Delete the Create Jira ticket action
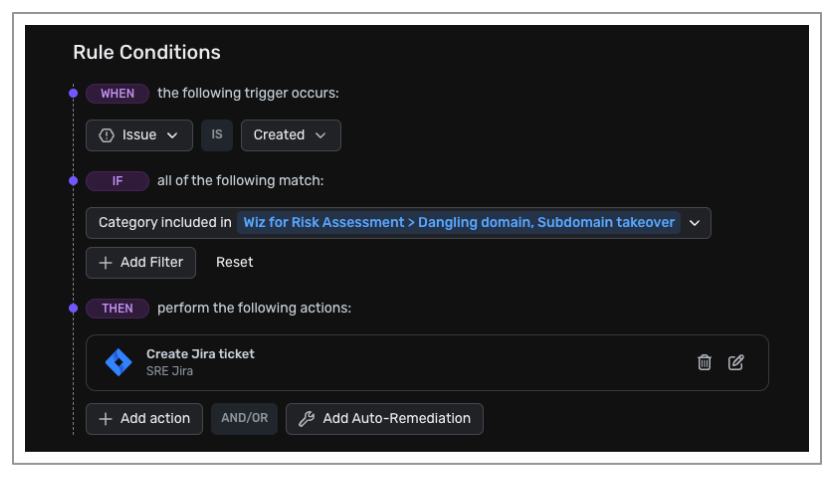This screenshot has height=477, width=834. coord(704,362)
